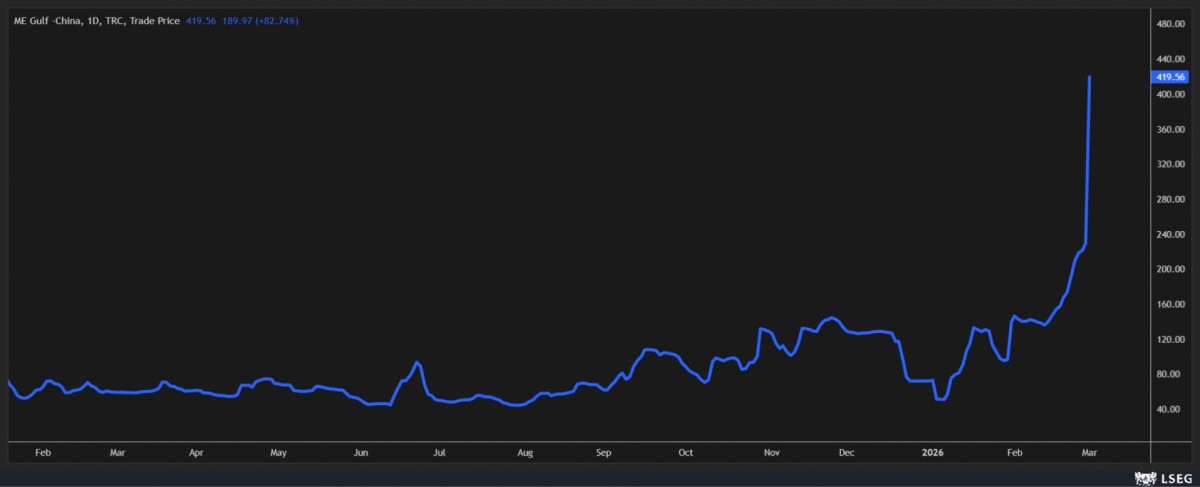The image size is (1200, 487).
Task: Select the blue 419.56 price tag on axis
Action: pyautogui.click(x=1169, y=77)
